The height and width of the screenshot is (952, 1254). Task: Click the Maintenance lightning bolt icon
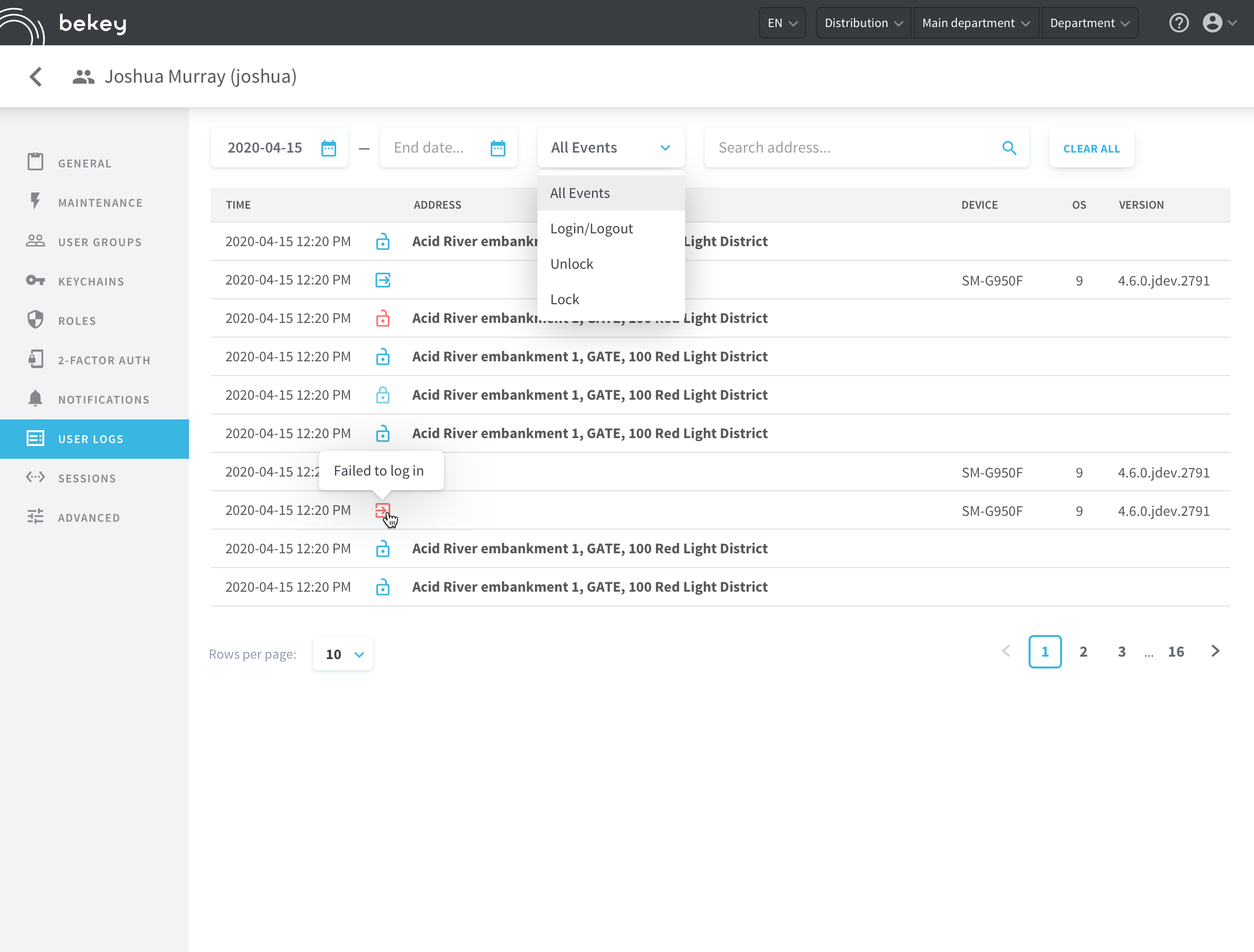35,201
